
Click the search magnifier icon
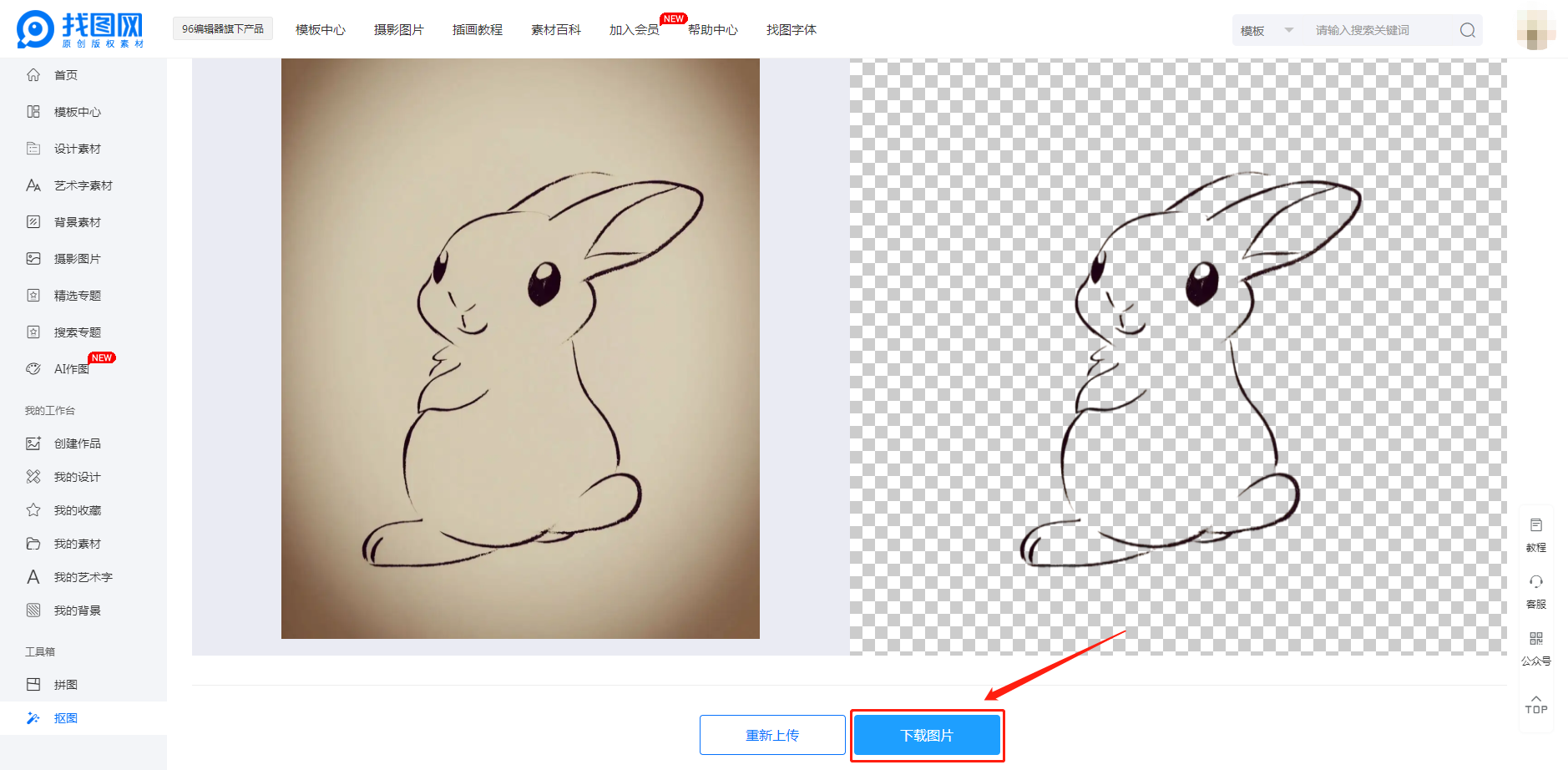click(x=1467, y=30)
